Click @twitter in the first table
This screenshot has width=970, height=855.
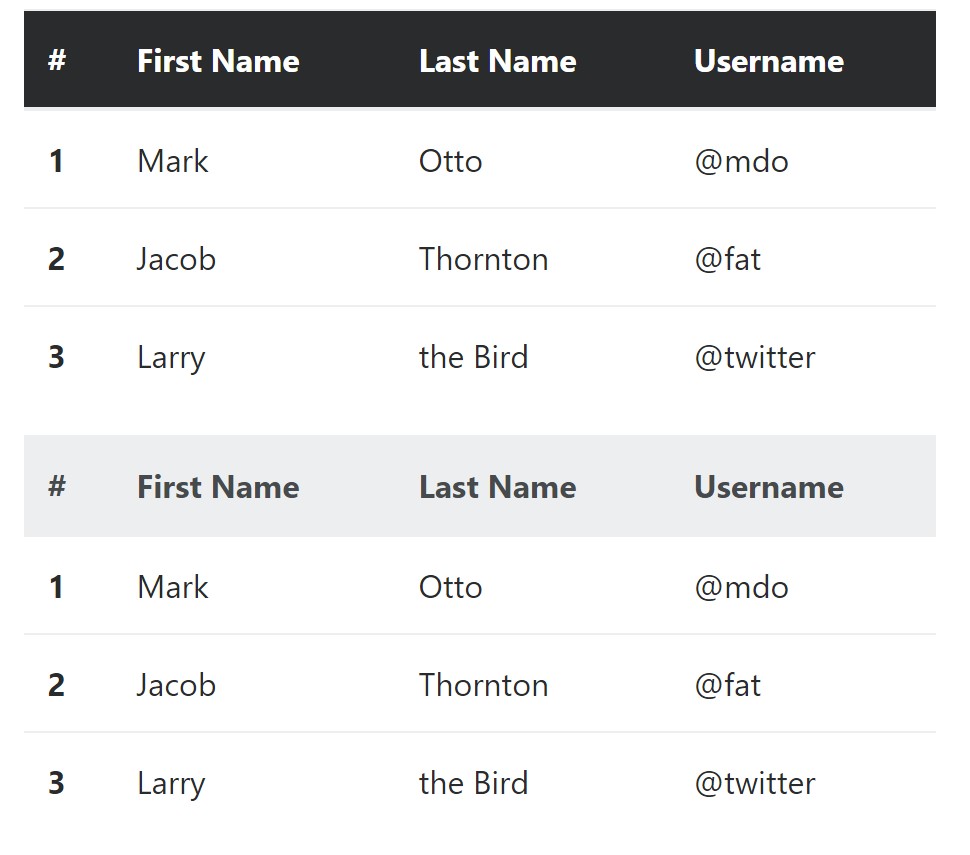755,358
